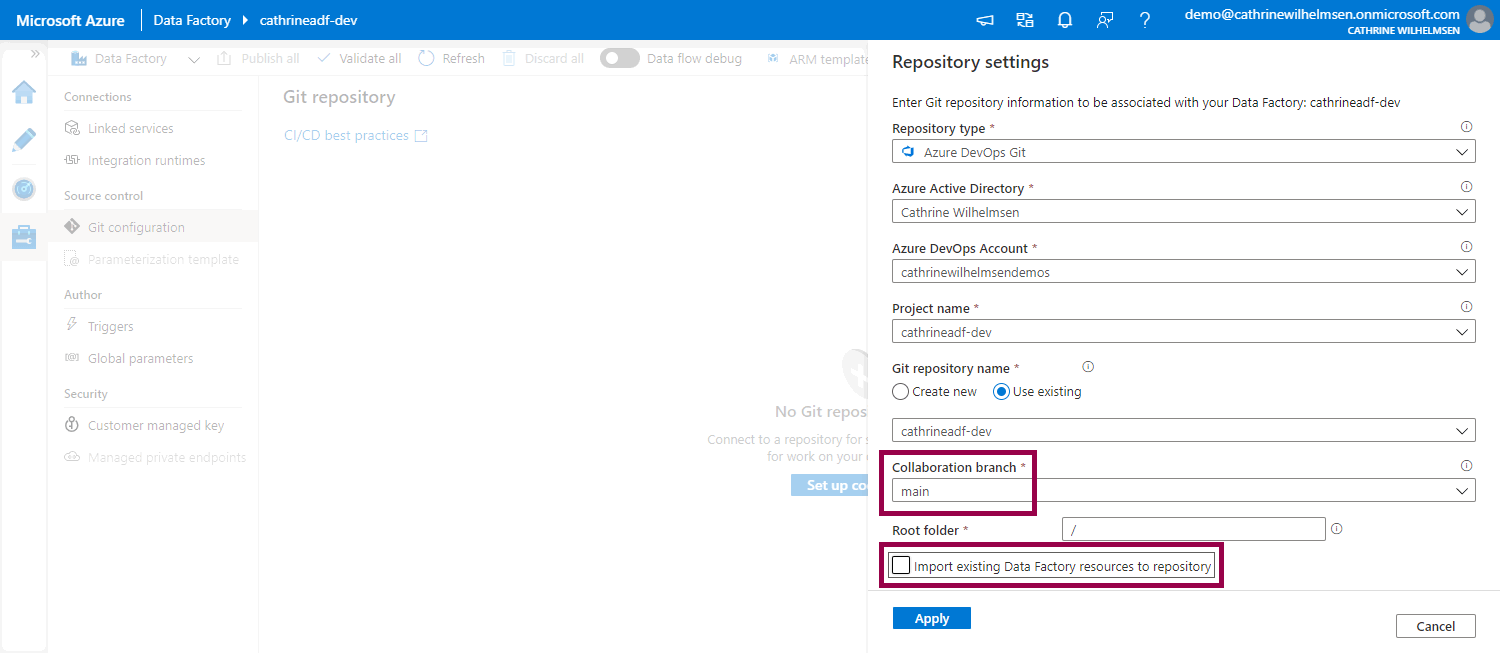
Task: Open the feedback smiley icon in top bar
Action: click(1104, 19)
